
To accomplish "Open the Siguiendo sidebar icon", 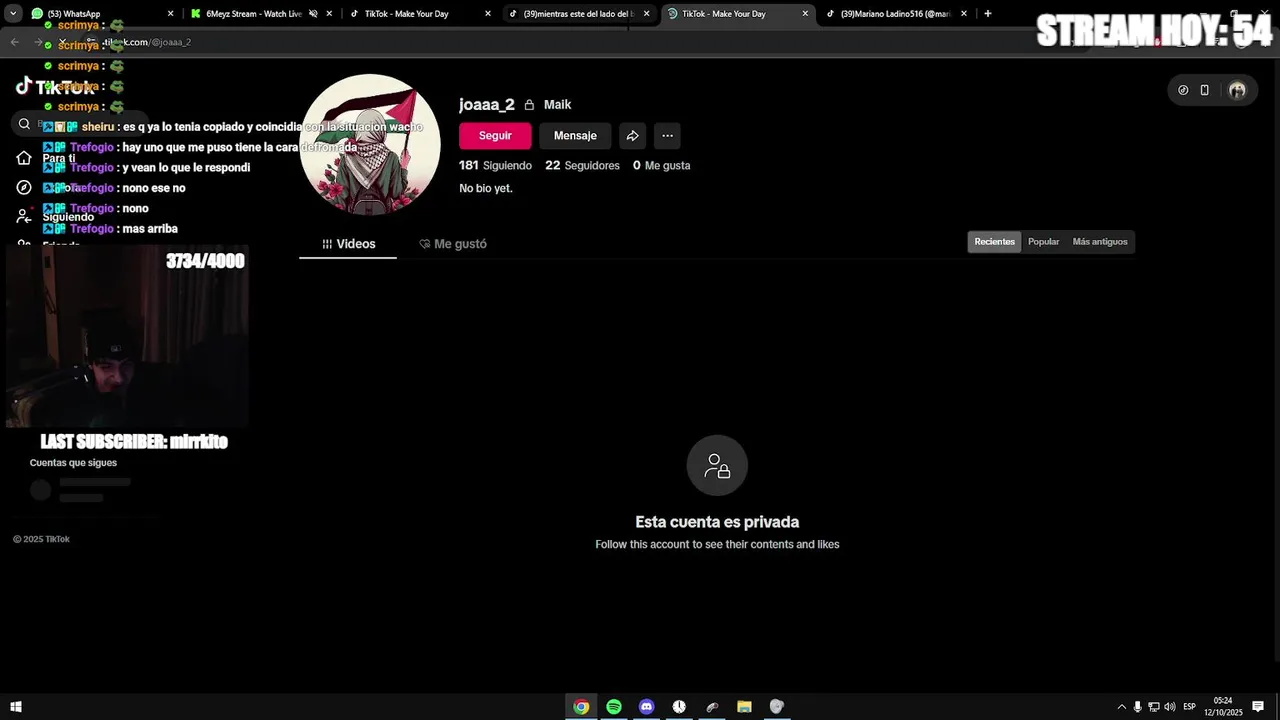I will click(24, 216).
